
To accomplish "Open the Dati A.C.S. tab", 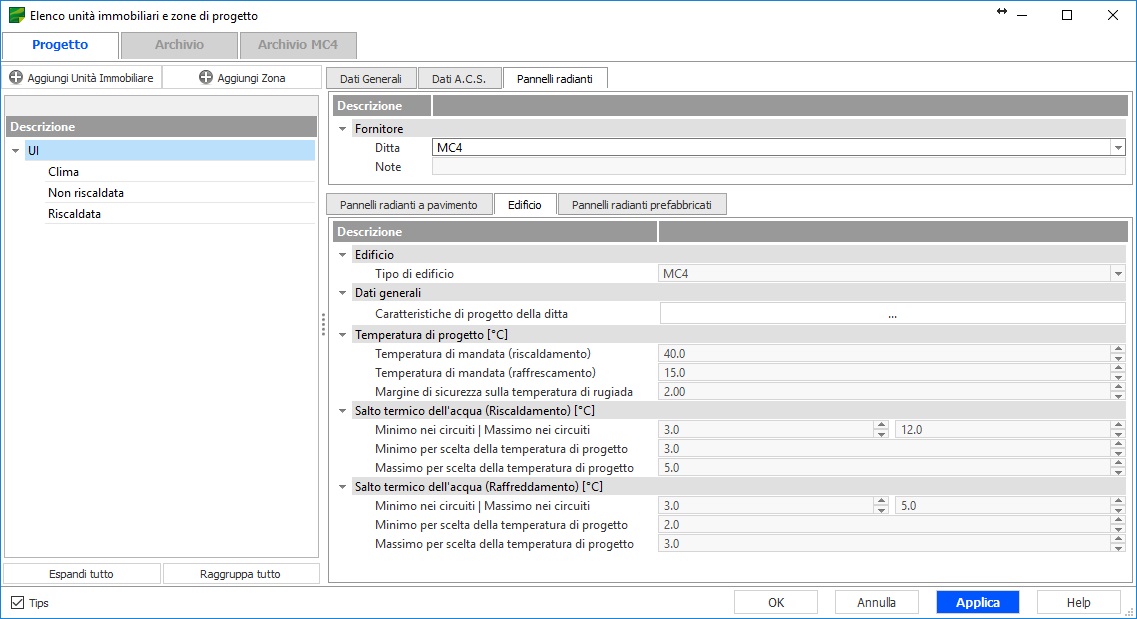I will pos(459,78).
